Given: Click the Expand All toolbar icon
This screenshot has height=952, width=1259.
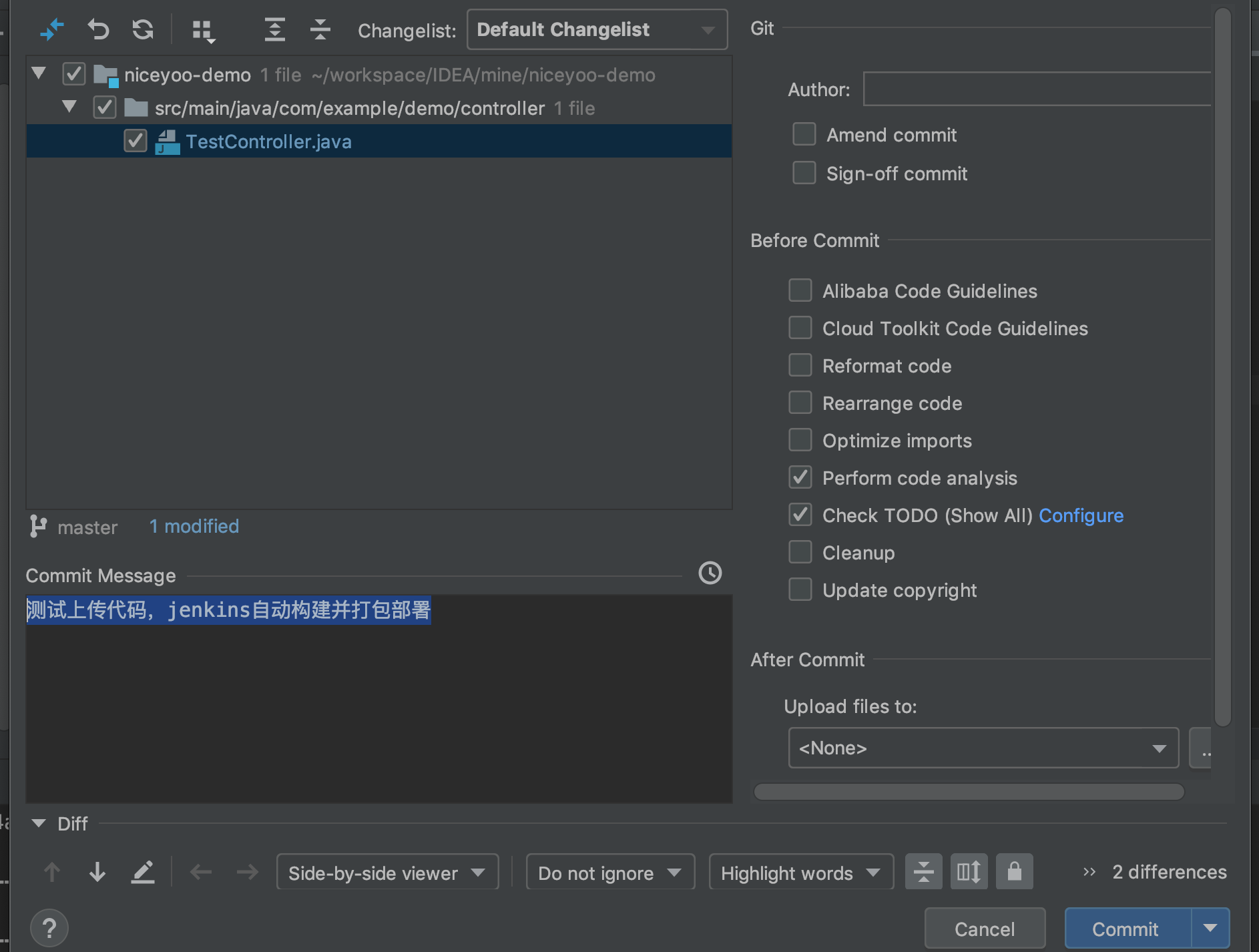Looking at the screenshot, I should pos(274,29).
